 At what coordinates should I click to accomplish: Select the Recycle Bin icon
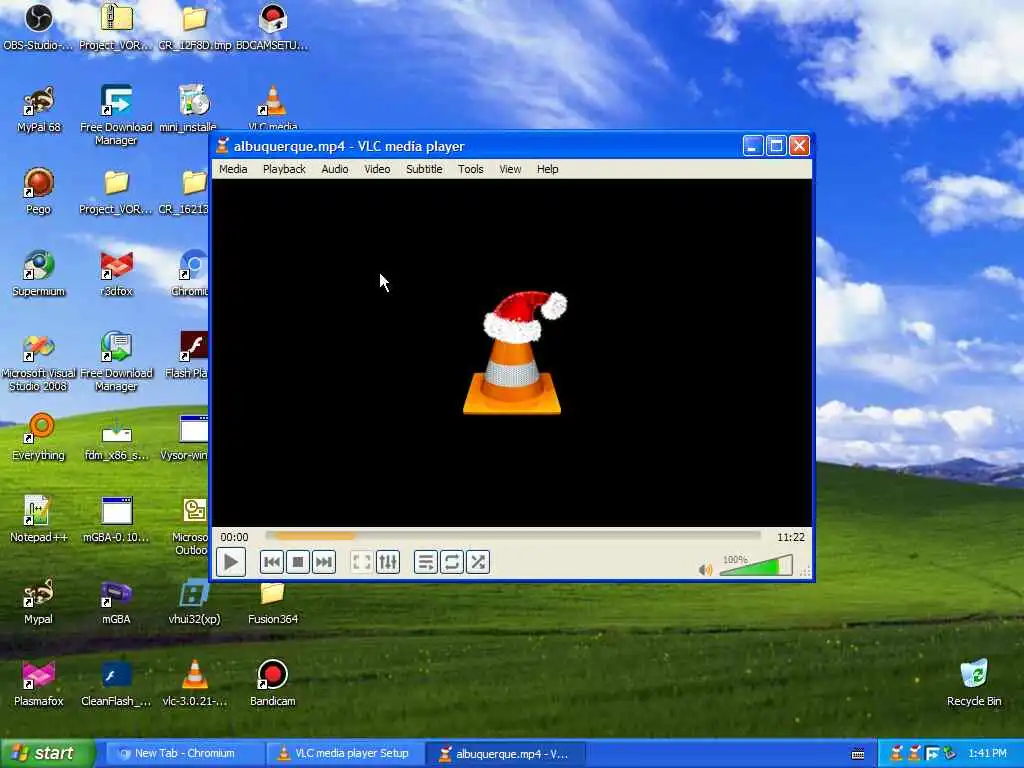tap(974, 683)
